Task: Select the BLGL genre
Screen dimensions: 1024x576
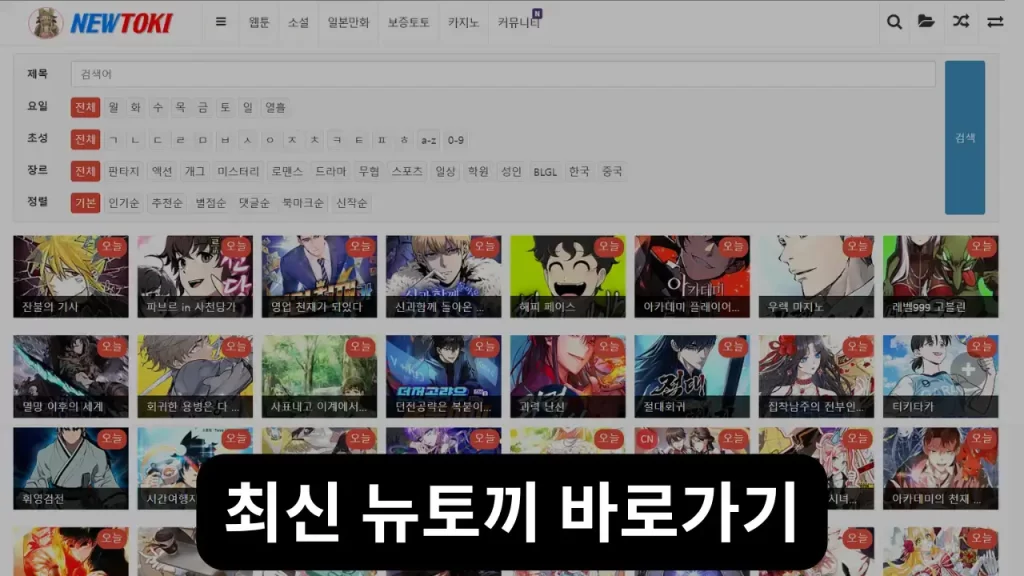Action: [545, 172]
